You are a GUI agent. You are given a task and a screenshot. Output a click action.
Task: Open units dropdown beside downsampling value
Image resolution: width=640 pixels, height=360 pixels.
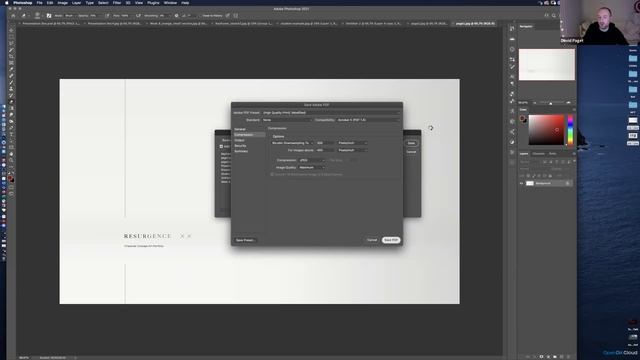tap(352, 143)
